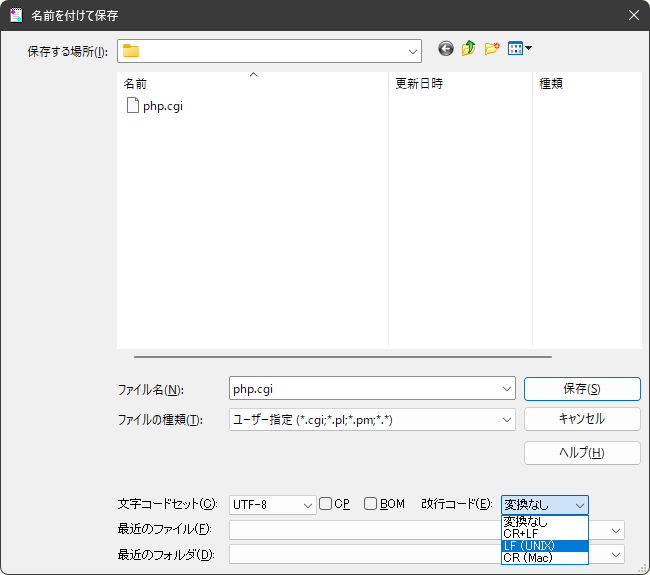Open the file type dropdown
Screen dimensions: 650x575
pos(507,420)
